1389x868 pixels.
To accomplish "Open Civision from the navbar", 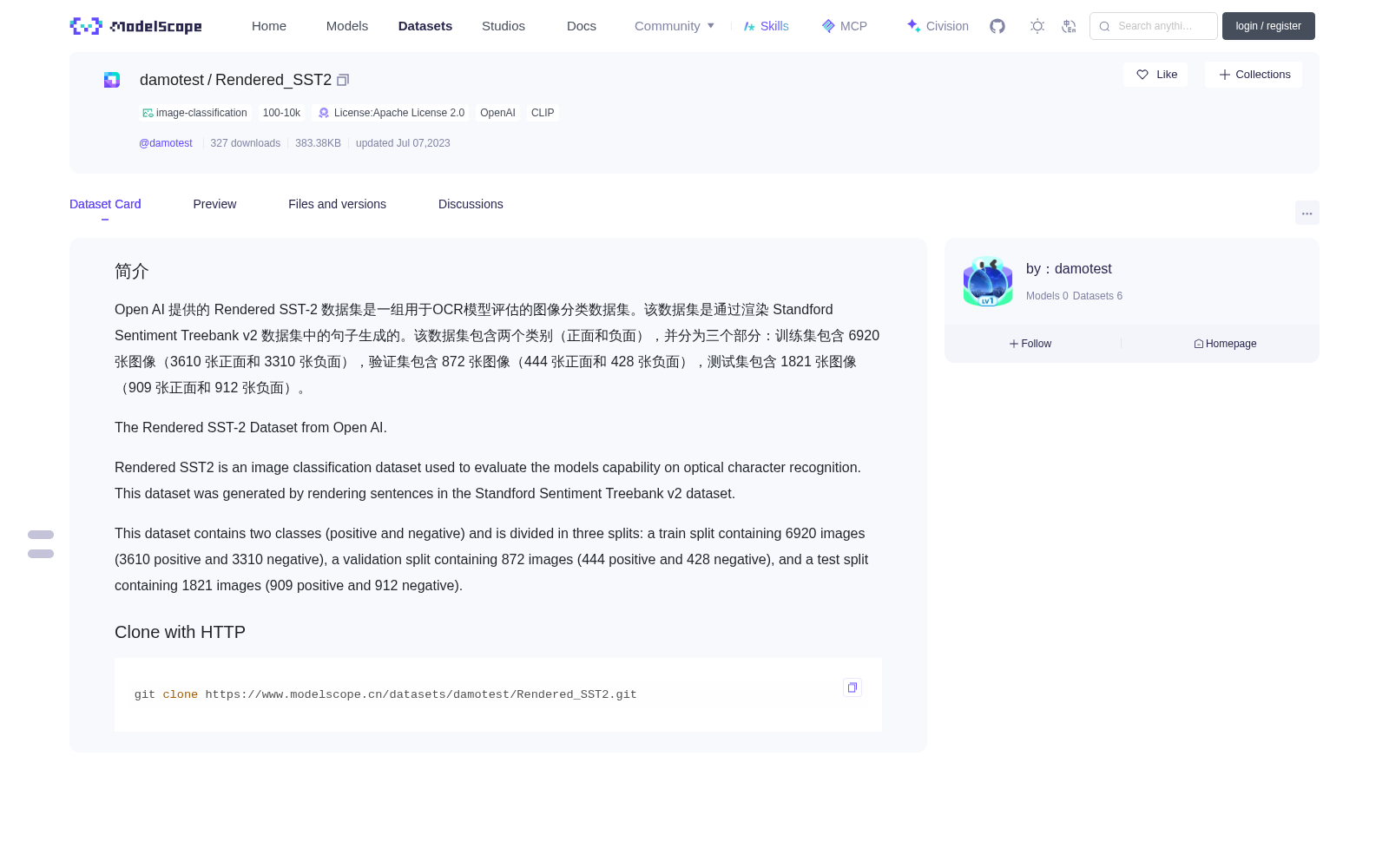I will [x=938, y=26].
